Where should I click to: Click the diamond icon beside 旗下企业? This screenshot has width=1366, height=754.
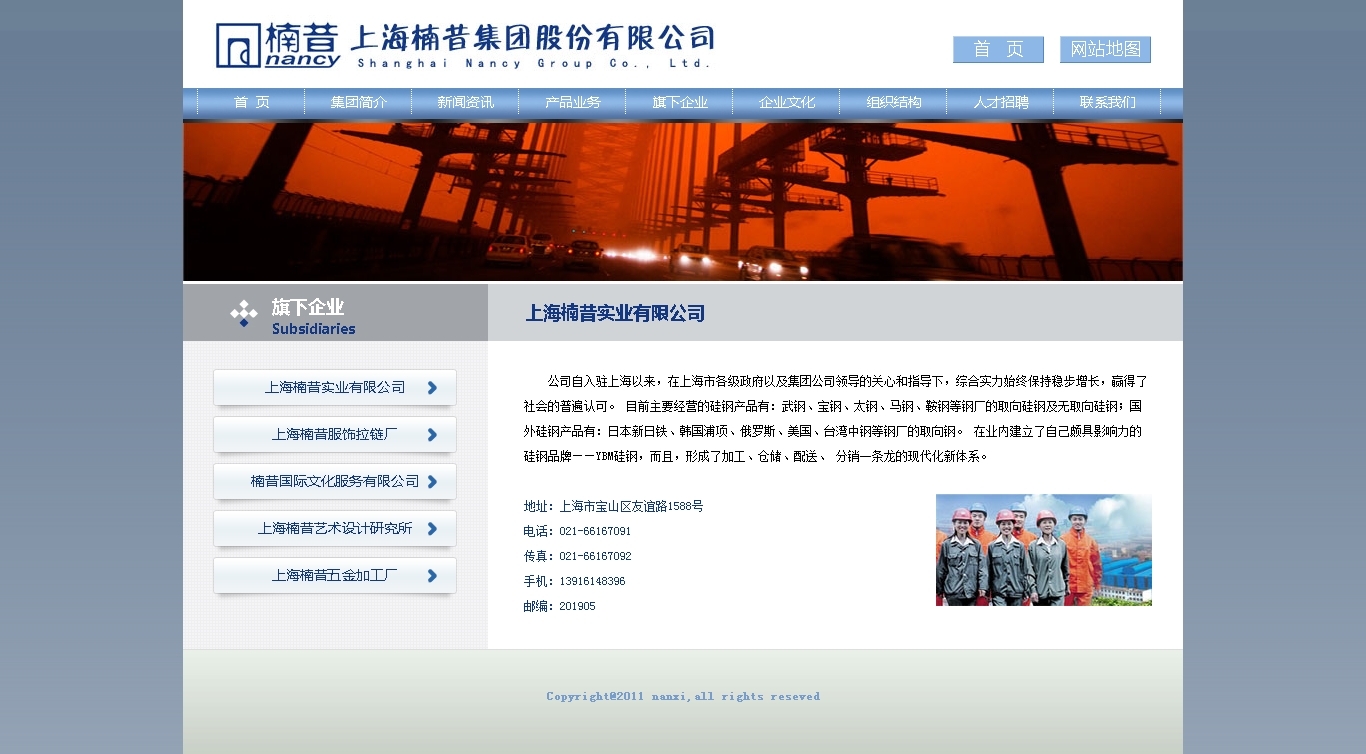point(244,313)
